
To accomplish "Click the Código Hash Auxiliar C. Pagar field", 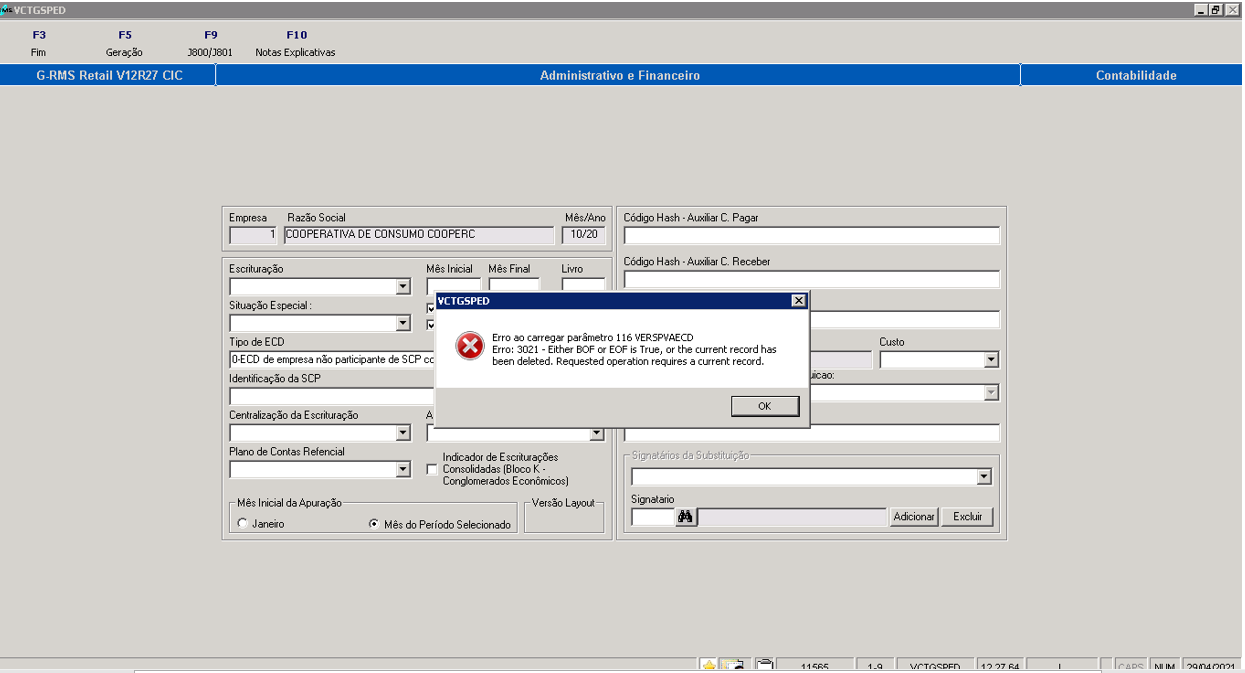I will [x=811, y=236].
